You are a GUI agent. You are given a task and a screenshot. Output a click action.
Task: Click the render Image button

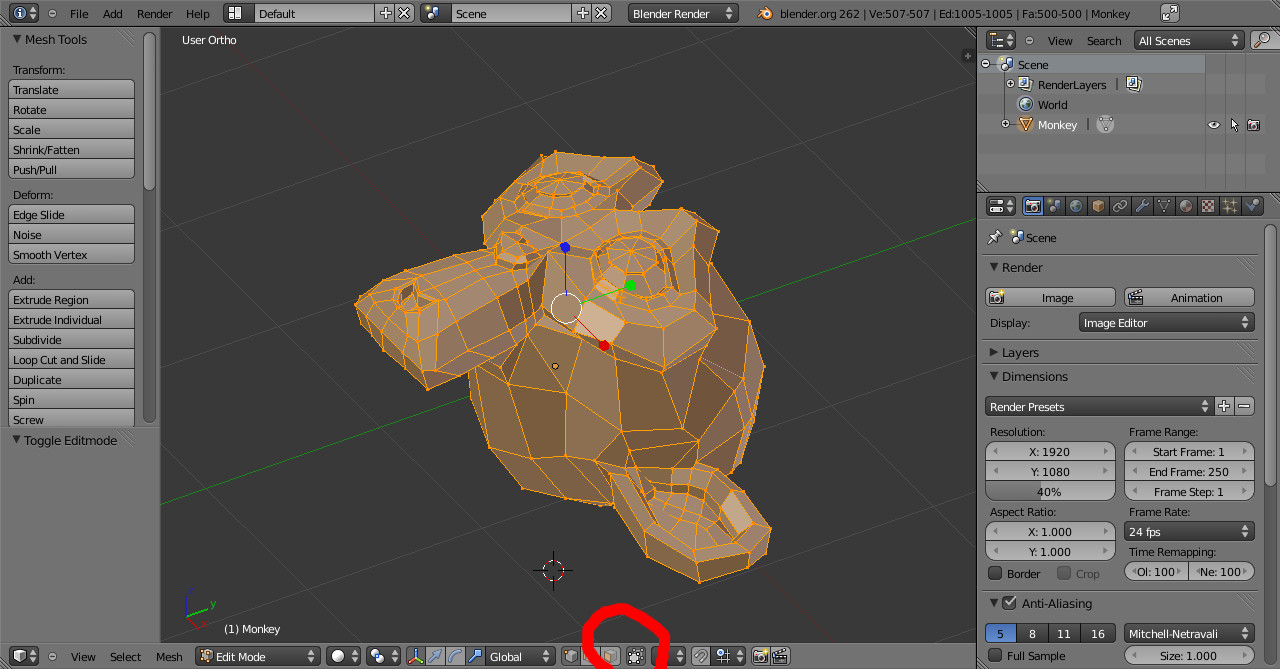[1050, 297]
